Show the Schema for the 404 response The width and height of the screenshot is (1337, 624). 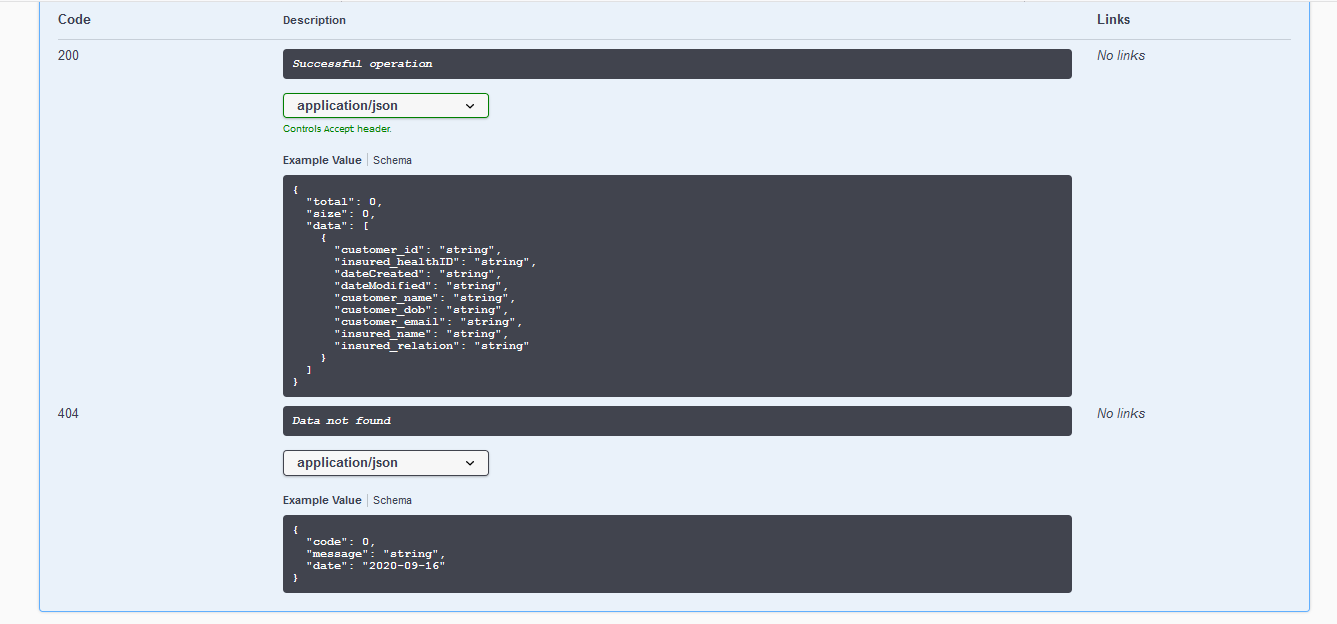pyautogui.click(x=392, y=500)
